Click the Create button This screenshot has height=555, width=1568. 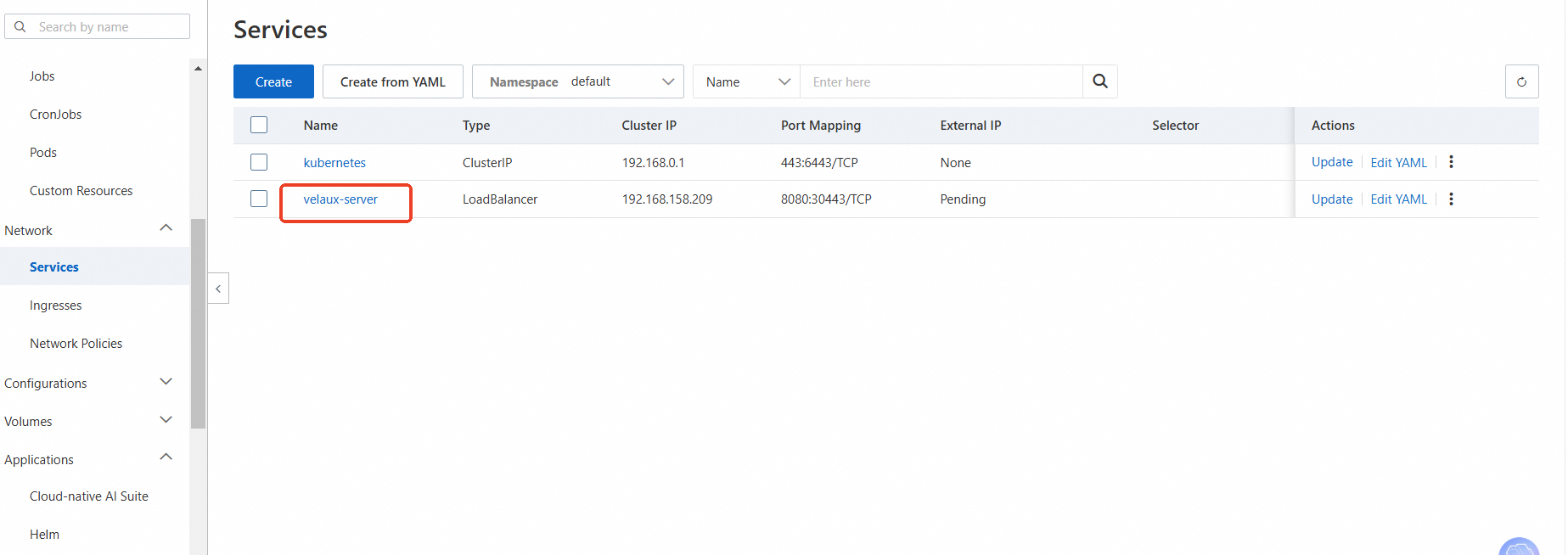[x=273, y=81]
